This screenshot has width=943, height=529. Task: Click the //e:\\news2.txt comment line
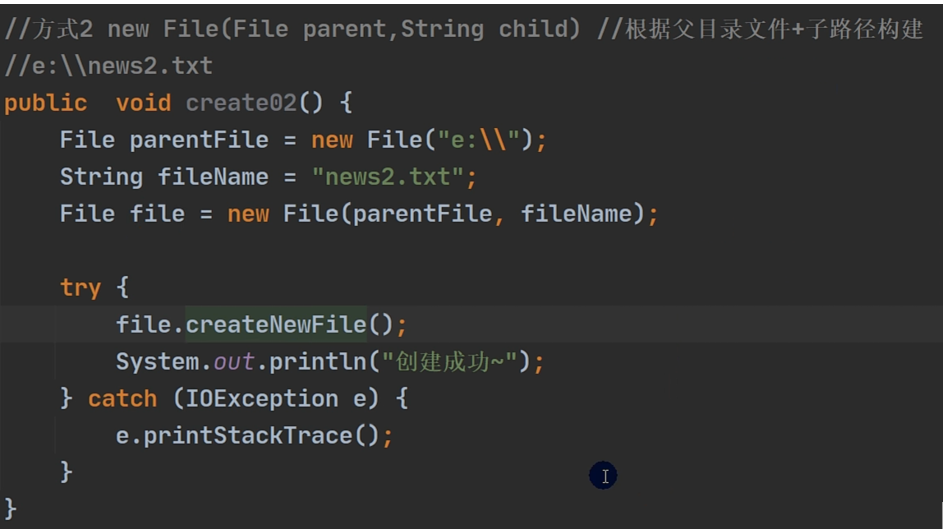tap(108, 66)
